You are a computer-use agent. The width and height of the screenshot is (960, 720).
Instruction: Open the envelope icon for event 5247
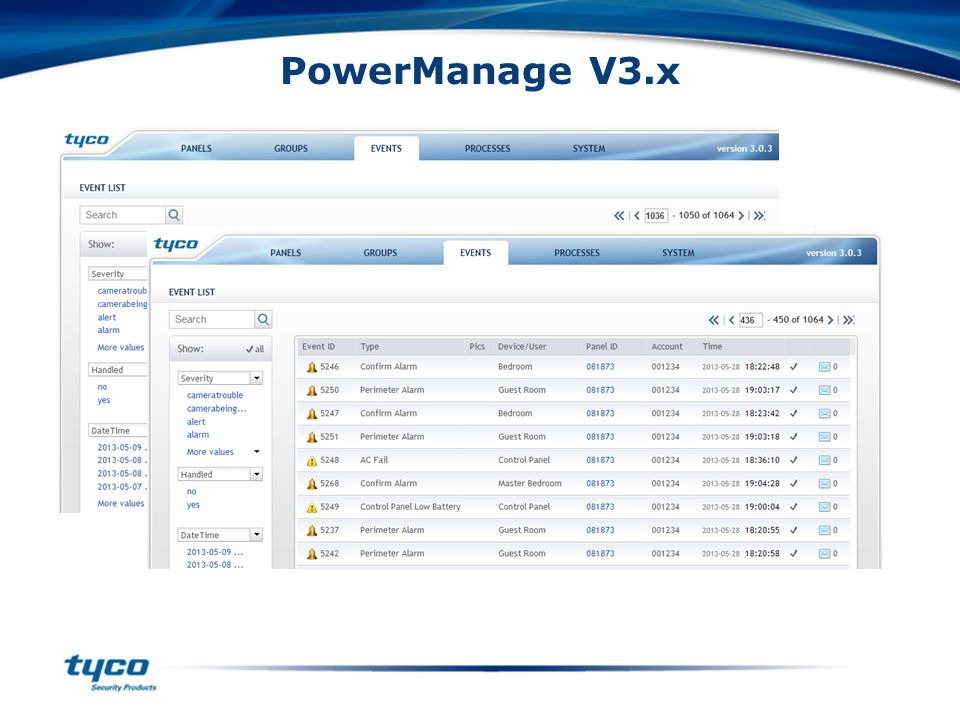click(825, 413)
